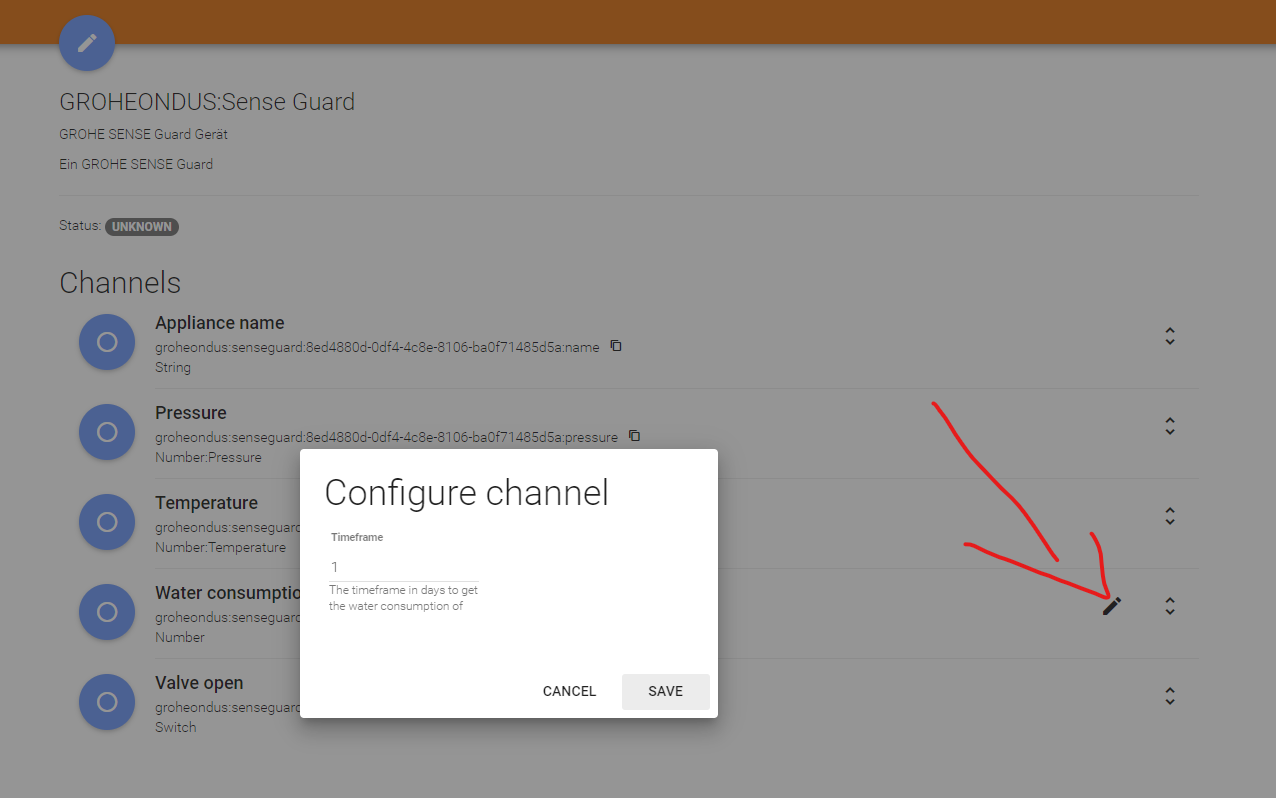Click the senseguard pressure channel UID text

pos(386,437)
